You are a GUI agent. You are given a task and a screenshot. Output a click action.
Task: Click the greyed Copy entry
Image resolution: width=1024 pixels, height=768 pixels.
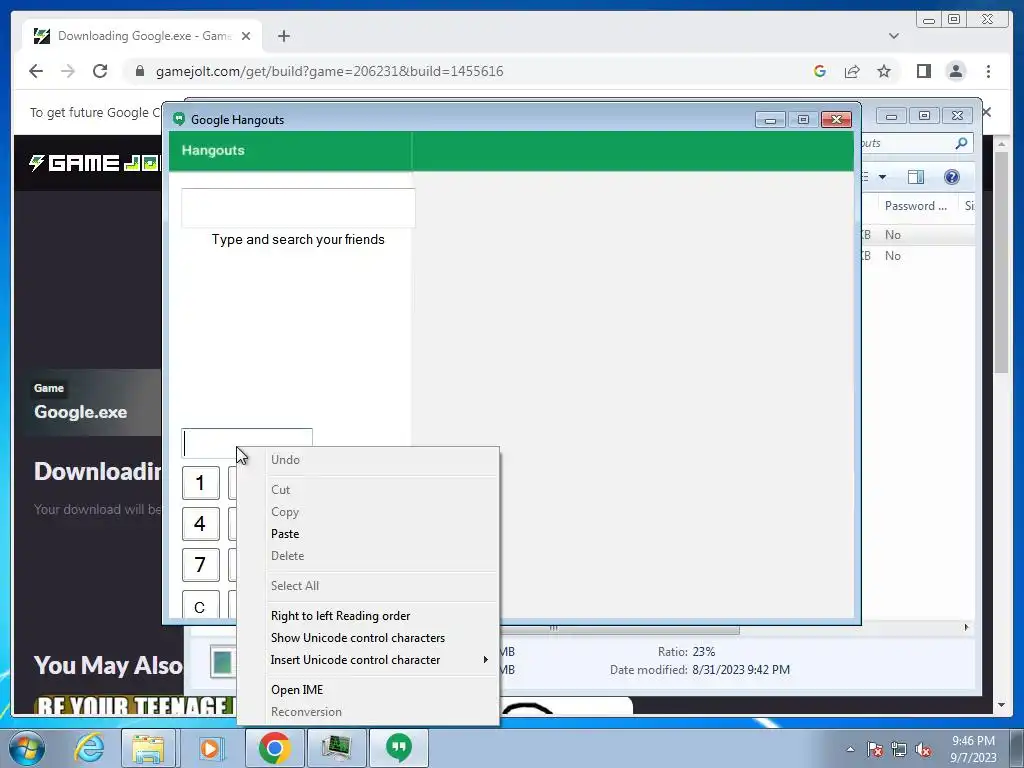[x=285, y=512]
